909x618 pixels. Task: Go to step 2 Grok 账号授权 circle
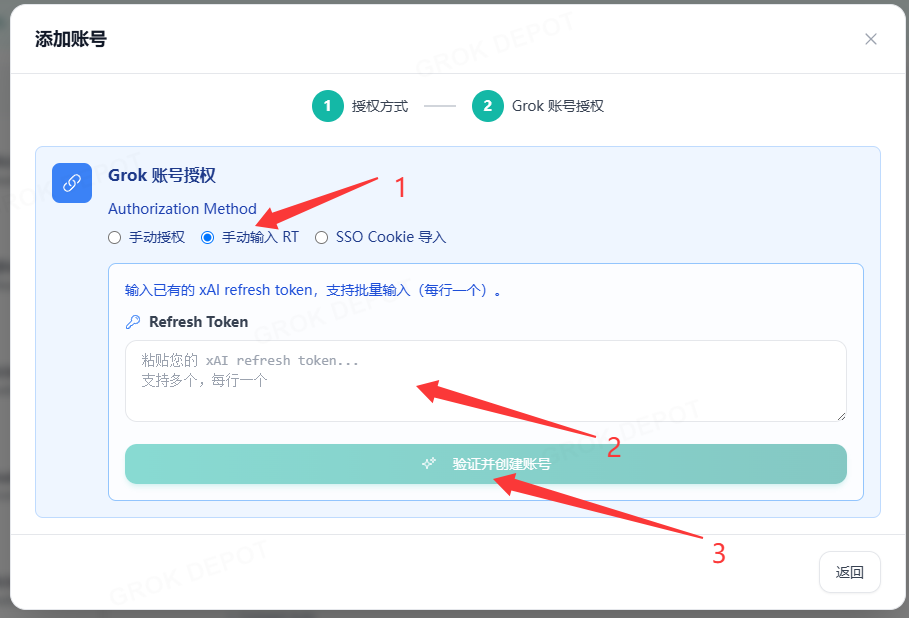pos(488,106)
